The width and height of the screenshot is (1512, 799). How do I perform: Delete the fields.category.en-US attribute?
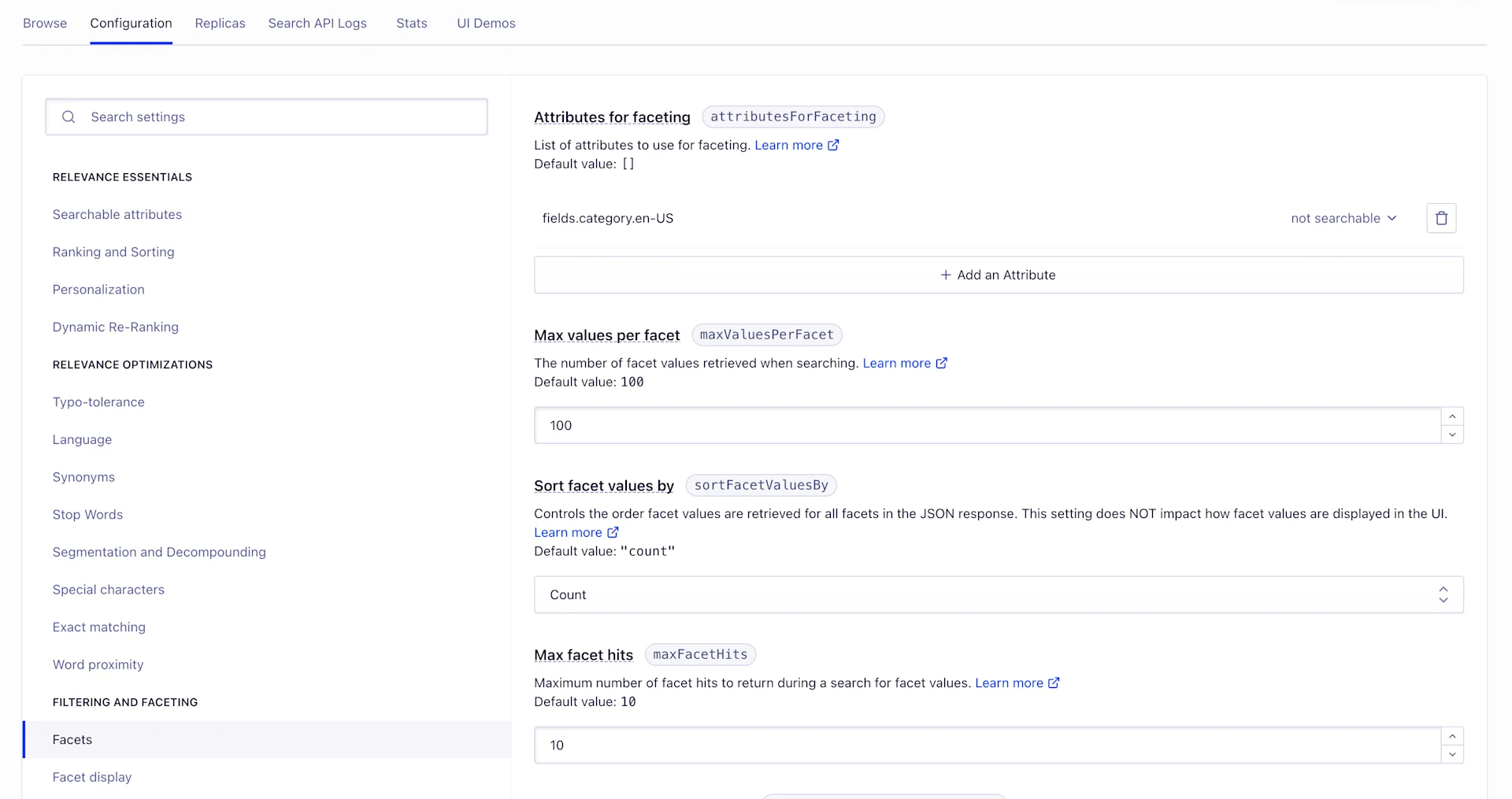point(1441,218)
